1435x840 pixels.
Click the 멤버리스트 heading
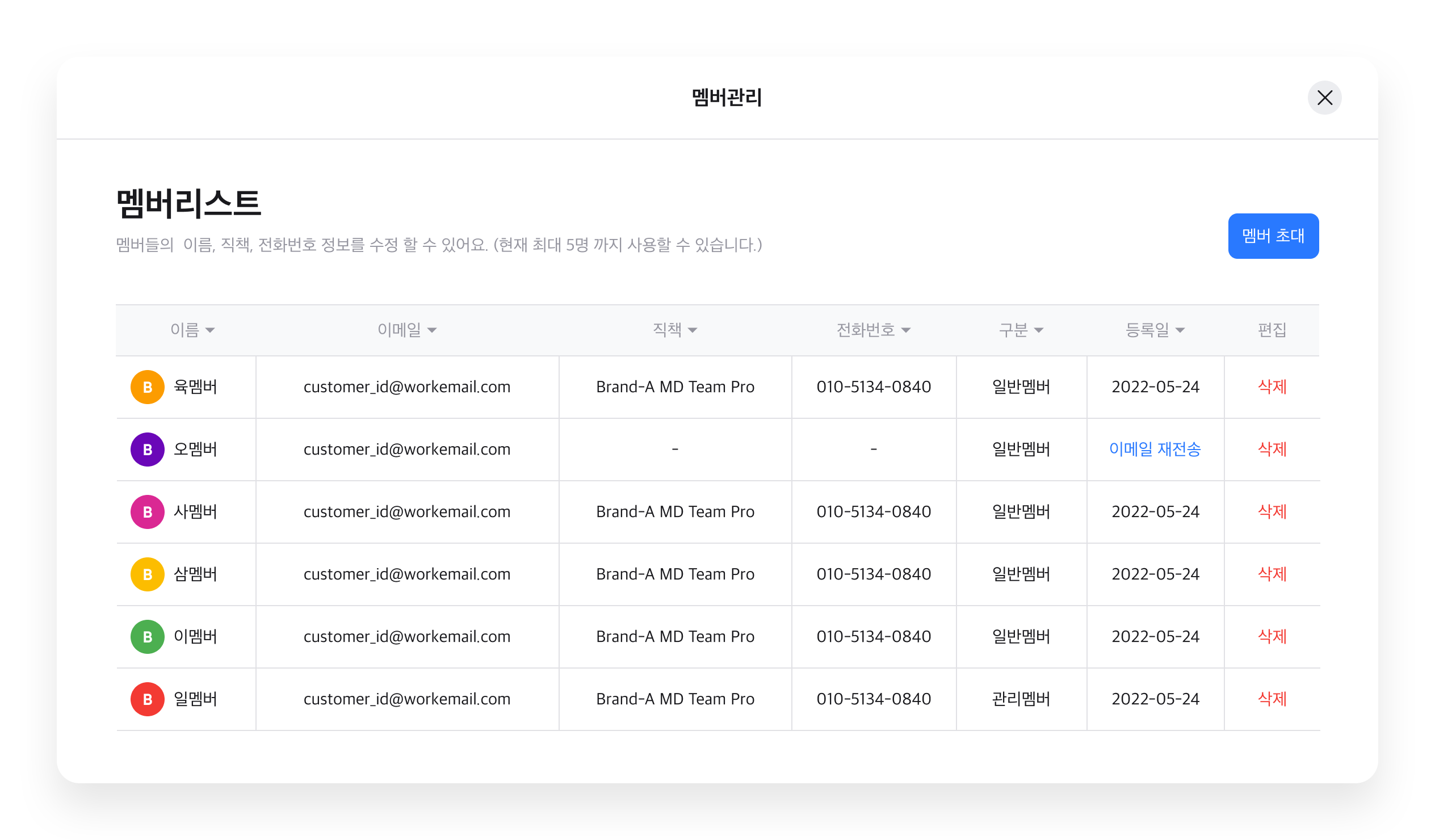click(x=188, y=203)
